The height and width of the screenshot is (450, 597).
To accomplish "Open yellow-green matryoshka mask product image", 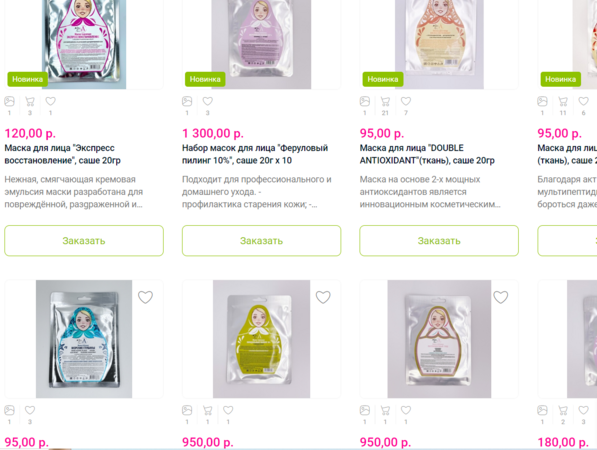I will [261, 339].
